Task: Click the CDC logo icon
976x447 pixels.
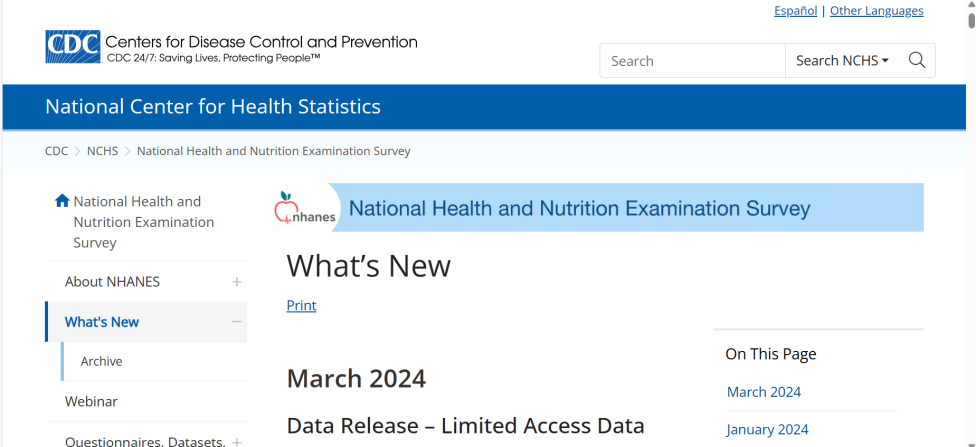Action: [x=73, y=47]
